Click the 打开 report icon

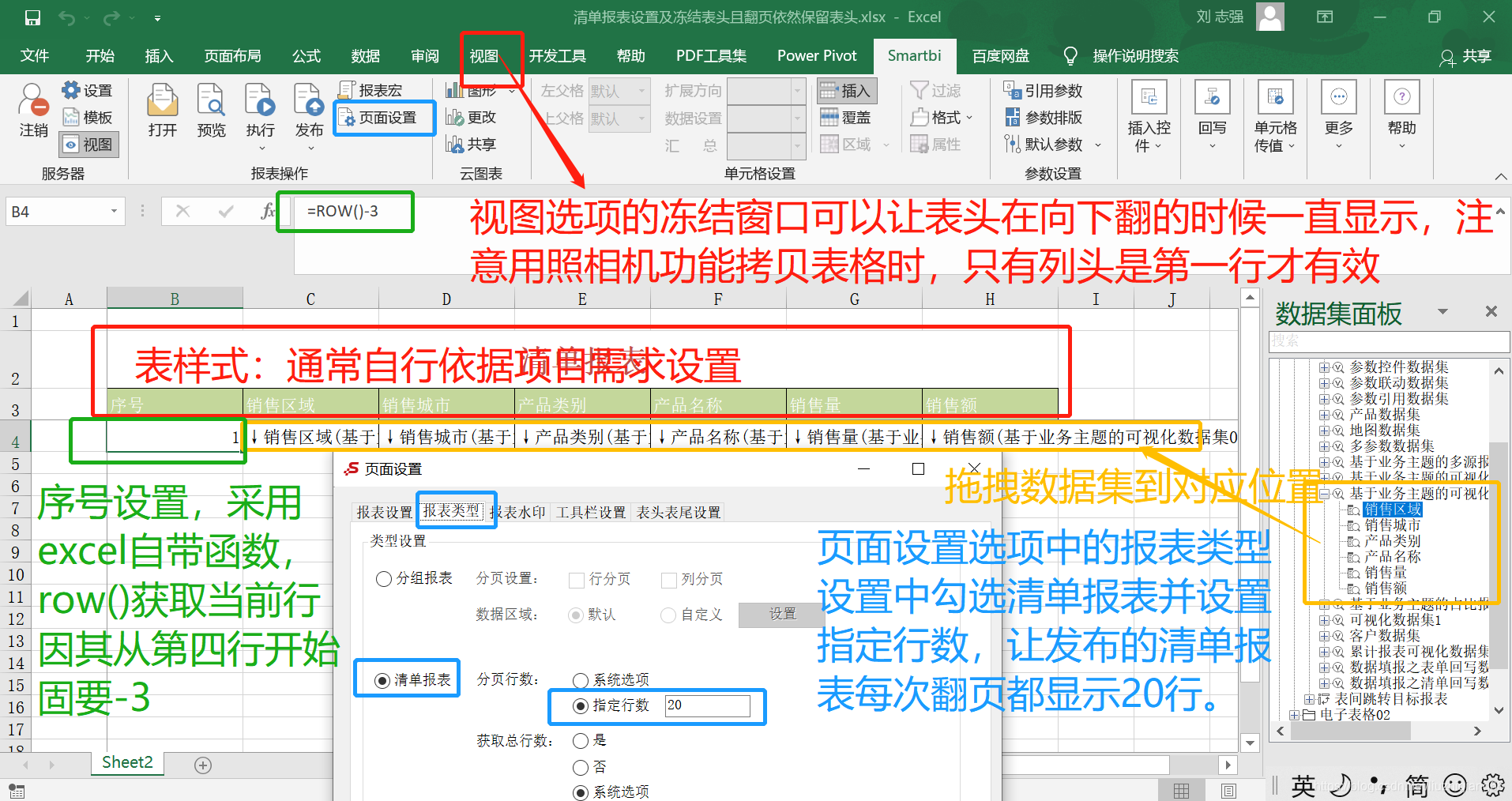(163, 100)
